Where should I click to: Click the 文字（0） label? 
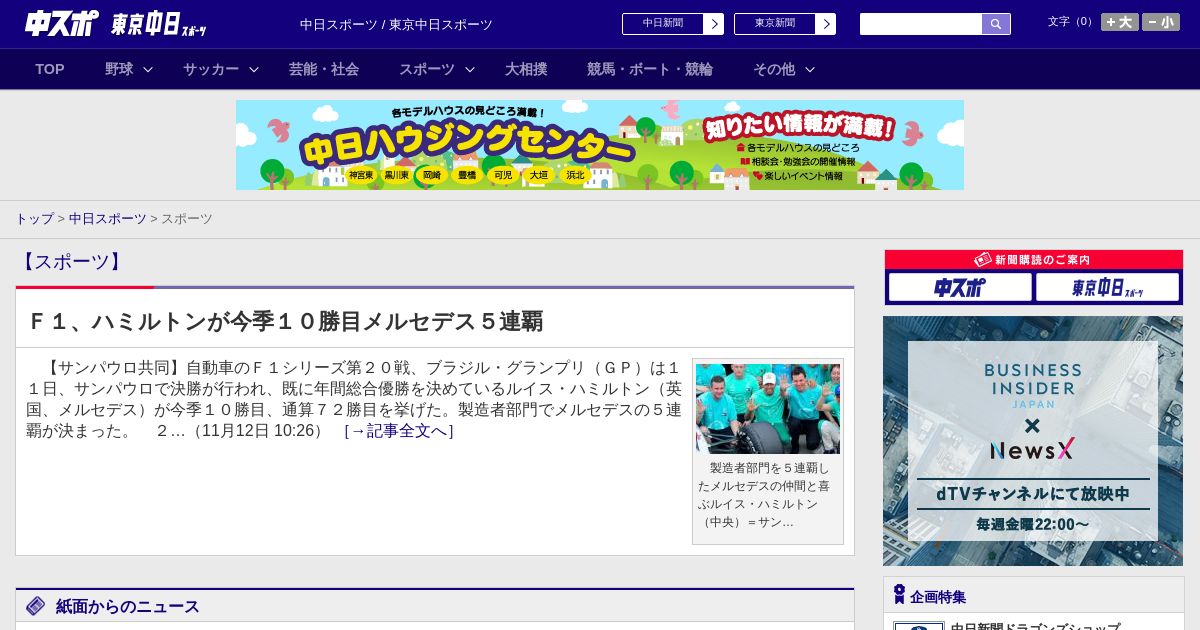click(1072, 21)
